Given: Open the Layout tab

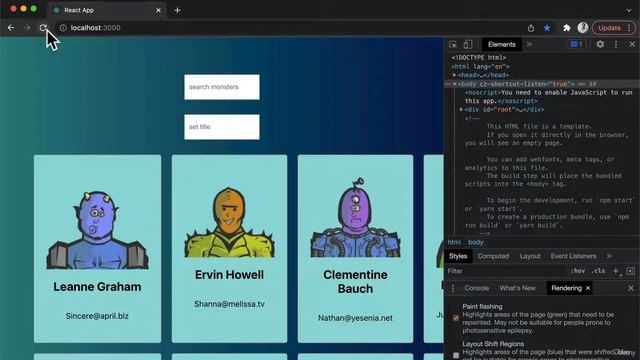Looking at the screenshot, I should pyautogui.click(x=530, y=256).
